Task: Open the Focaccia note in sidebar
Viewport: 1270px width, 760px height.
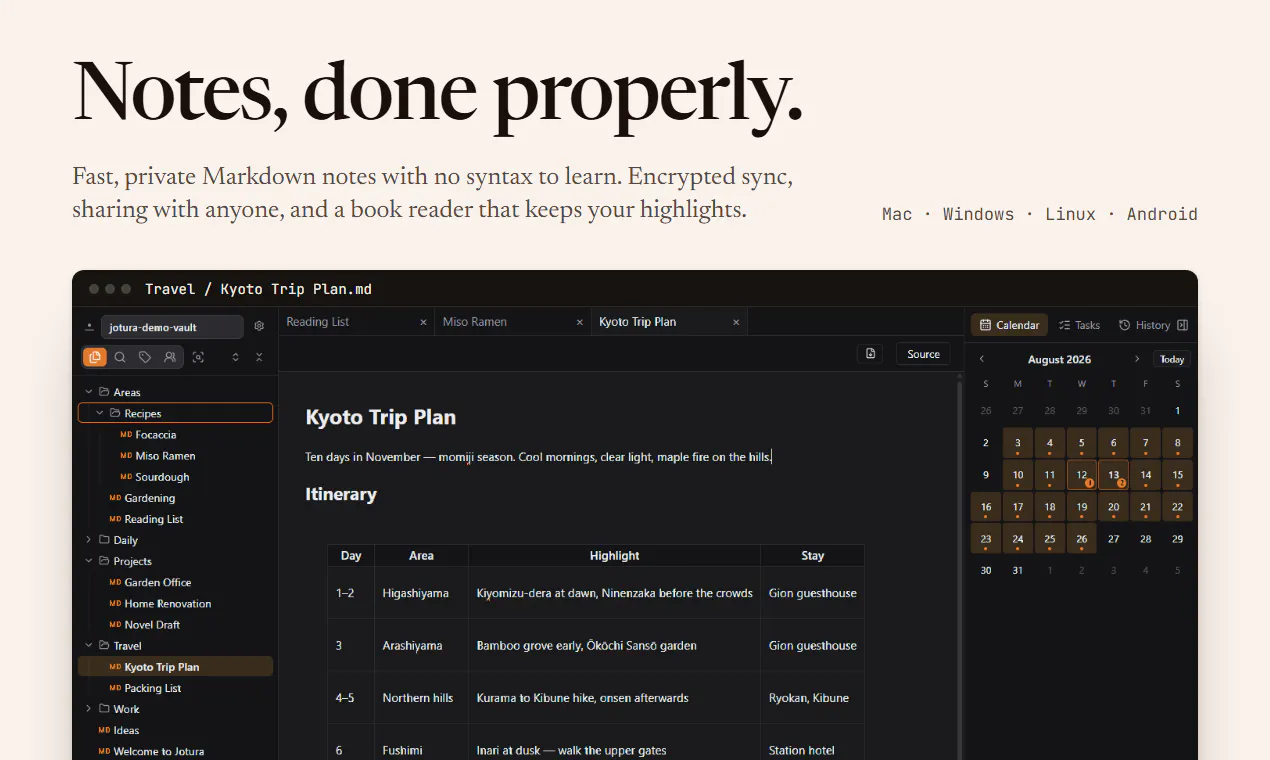Action: 155,435
